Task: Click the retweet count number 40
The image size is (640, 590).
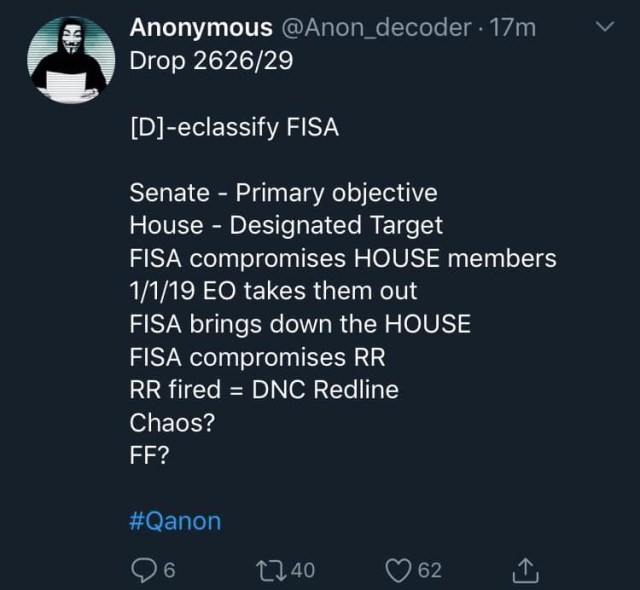Action: (302, 570)
